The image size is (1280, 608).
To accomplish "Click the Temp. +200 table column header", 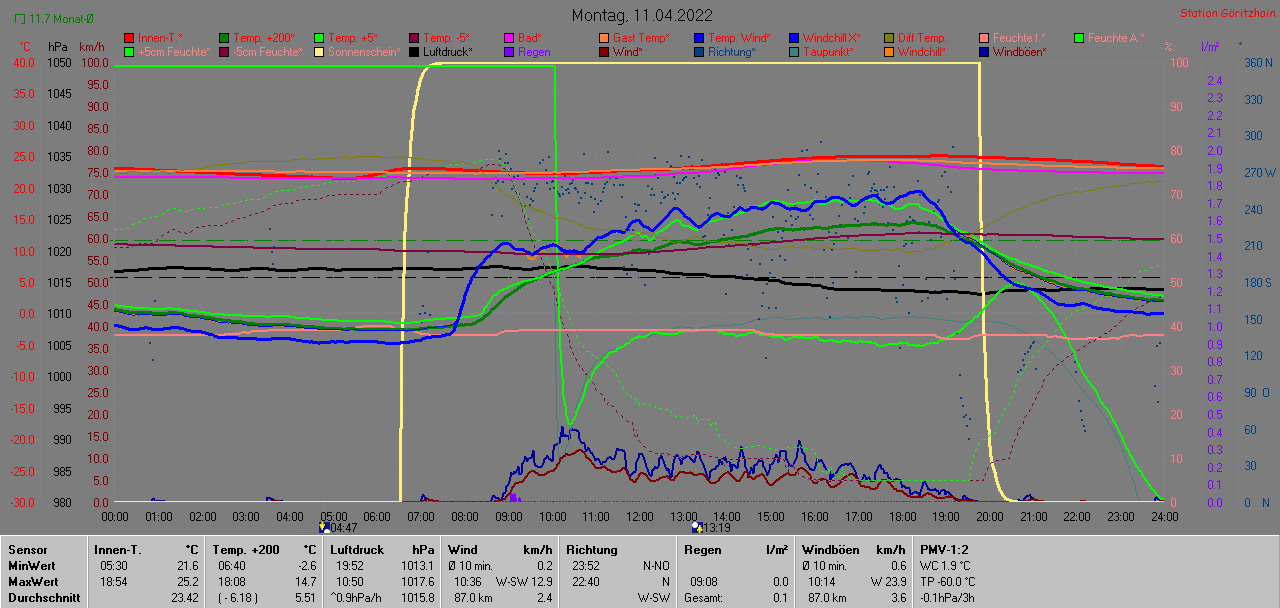I will pos(246,549).
